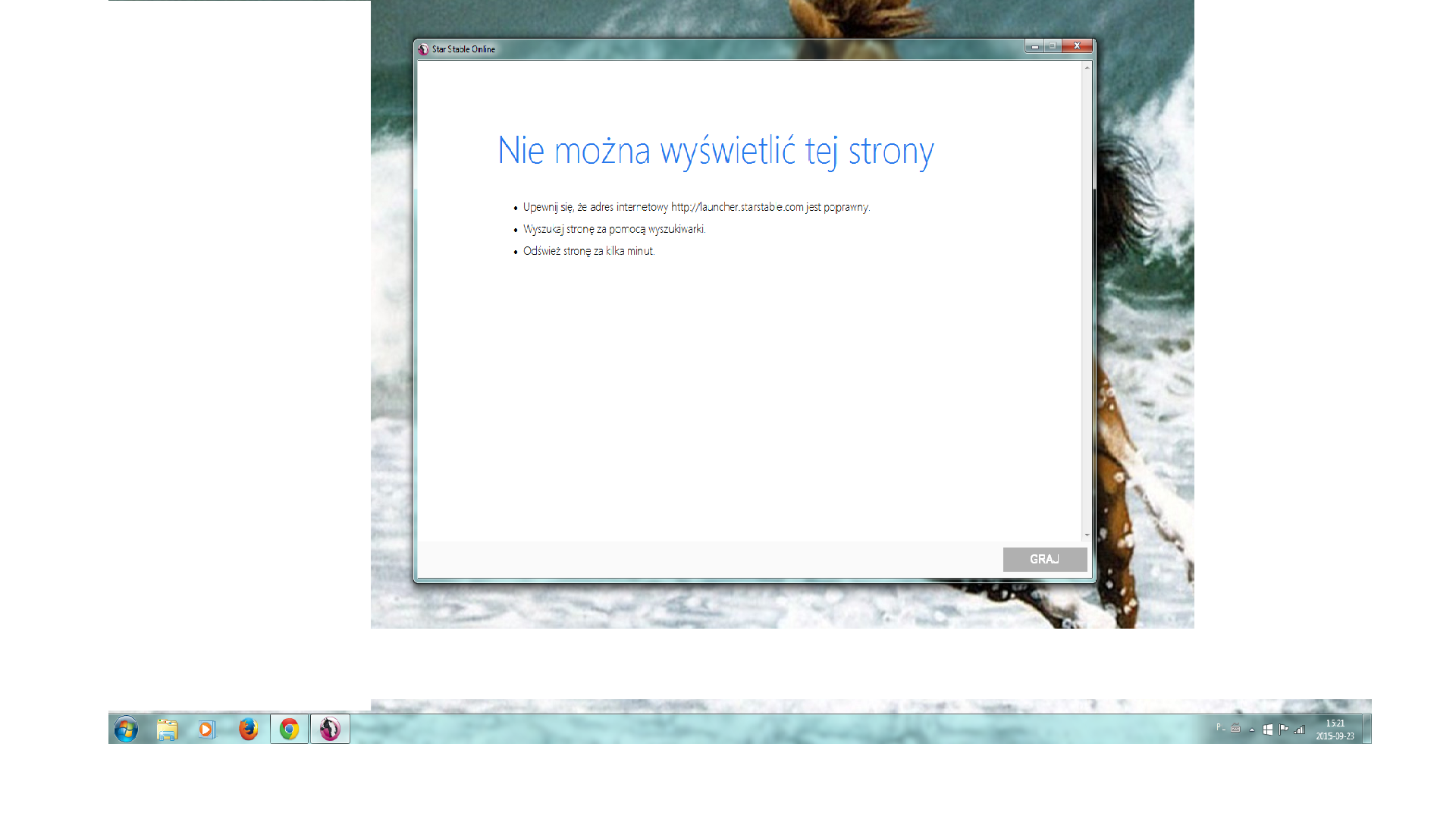The image size is (1456, 819).
Task: Click the on-screen keyboard tray icon
Action: point(1235,729)
